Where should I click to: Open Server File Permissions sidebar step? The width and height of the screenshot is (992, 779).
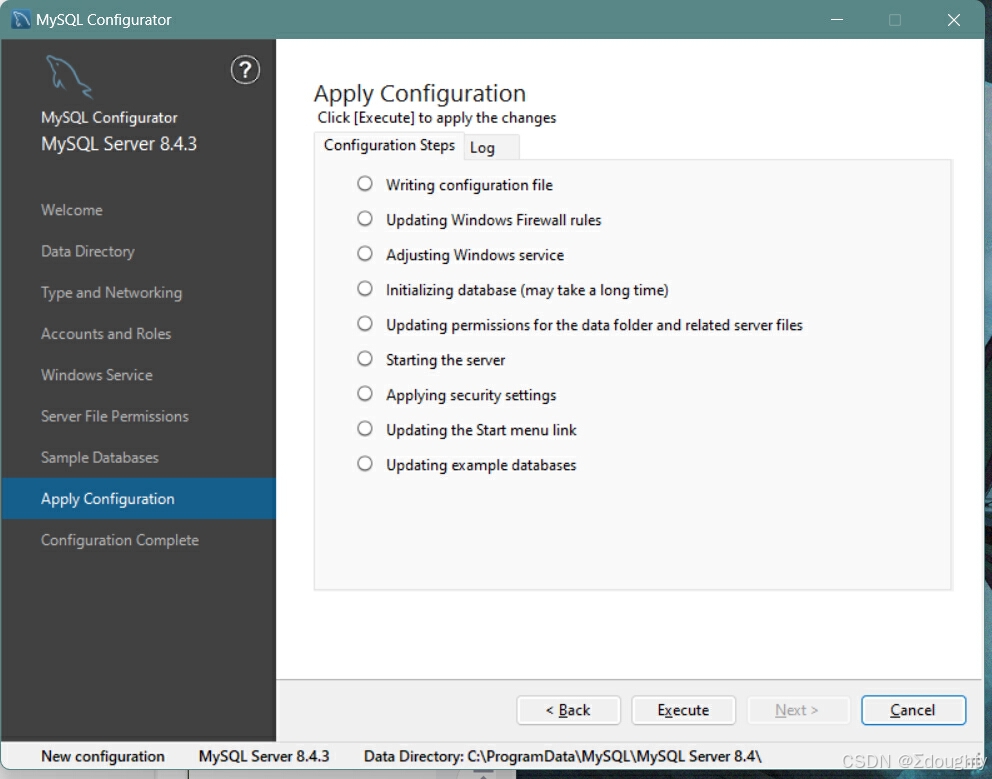click(115, 416)
